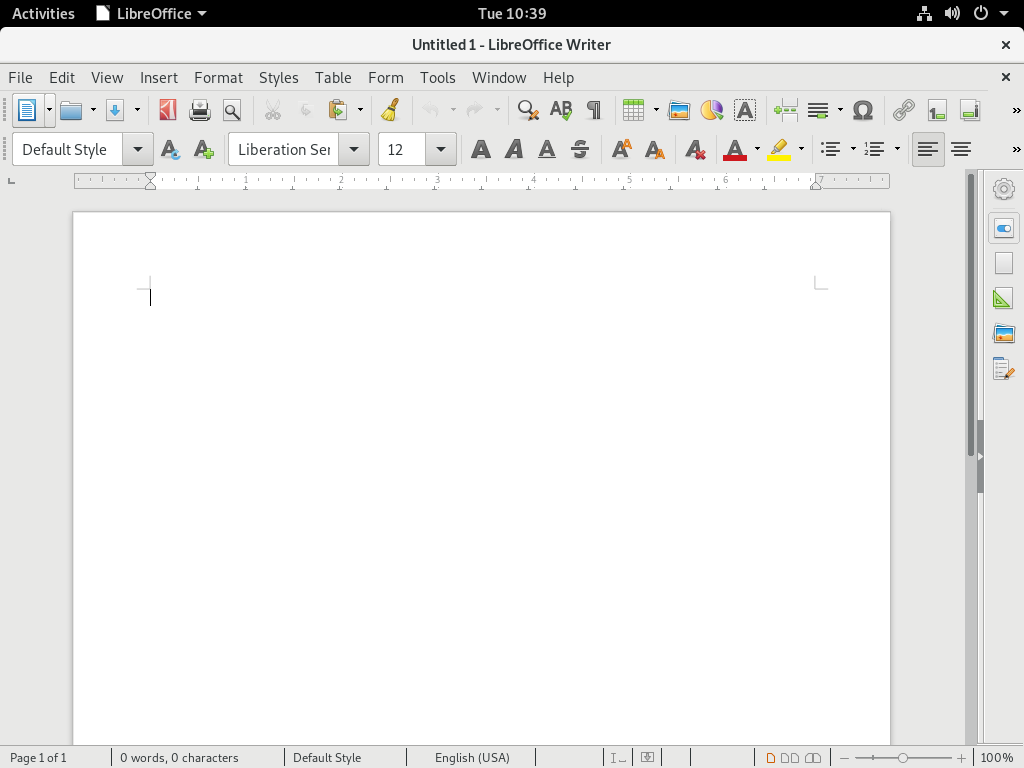
Task: Open sidebar settings gear menu
Action: 1004,189
